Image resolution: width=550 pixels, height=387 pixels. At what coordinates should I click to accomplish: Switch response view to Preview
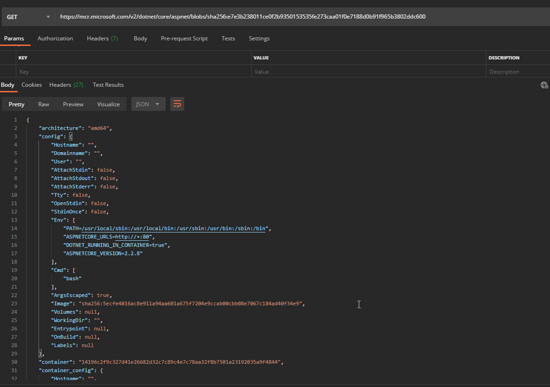coord(73,104)
